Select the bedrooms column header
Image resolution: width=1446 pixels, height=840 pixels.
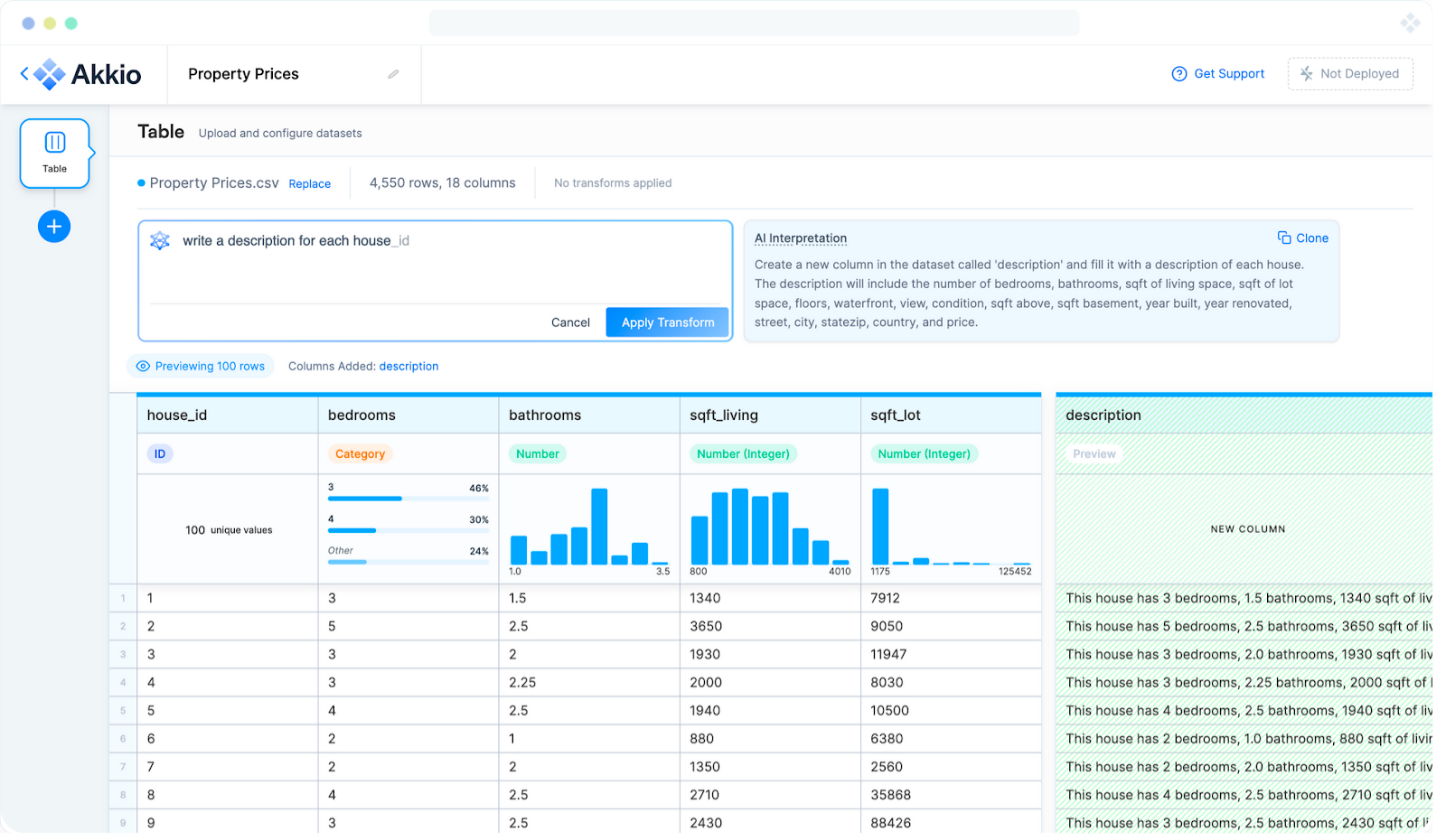click(408, 415)
